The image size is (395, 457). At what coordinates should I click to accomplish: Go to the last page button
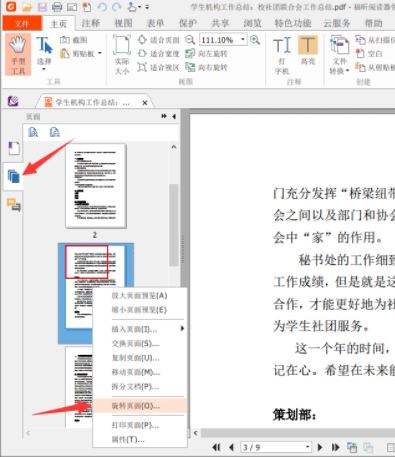[335, 447]
